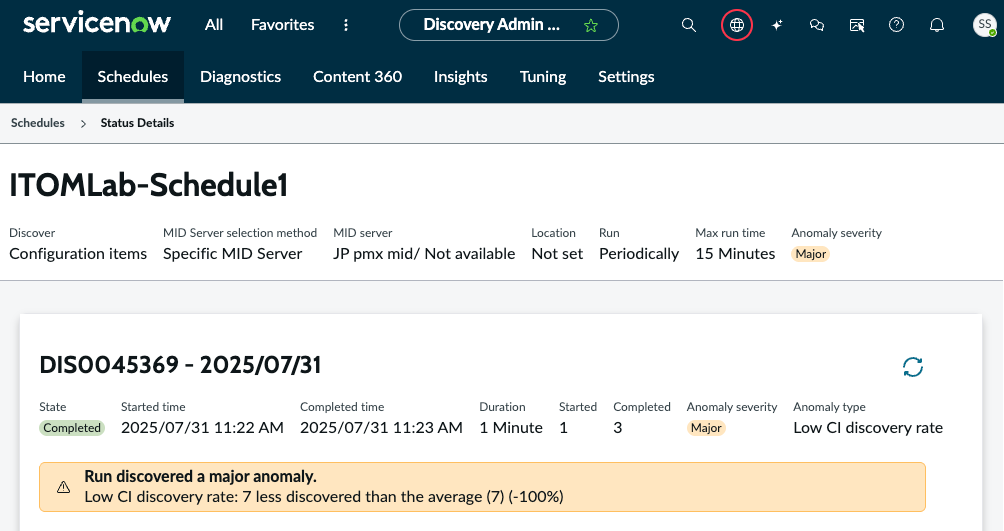Click the globe scope selector icon
1004x531 pixels.
tap(736, 25)
